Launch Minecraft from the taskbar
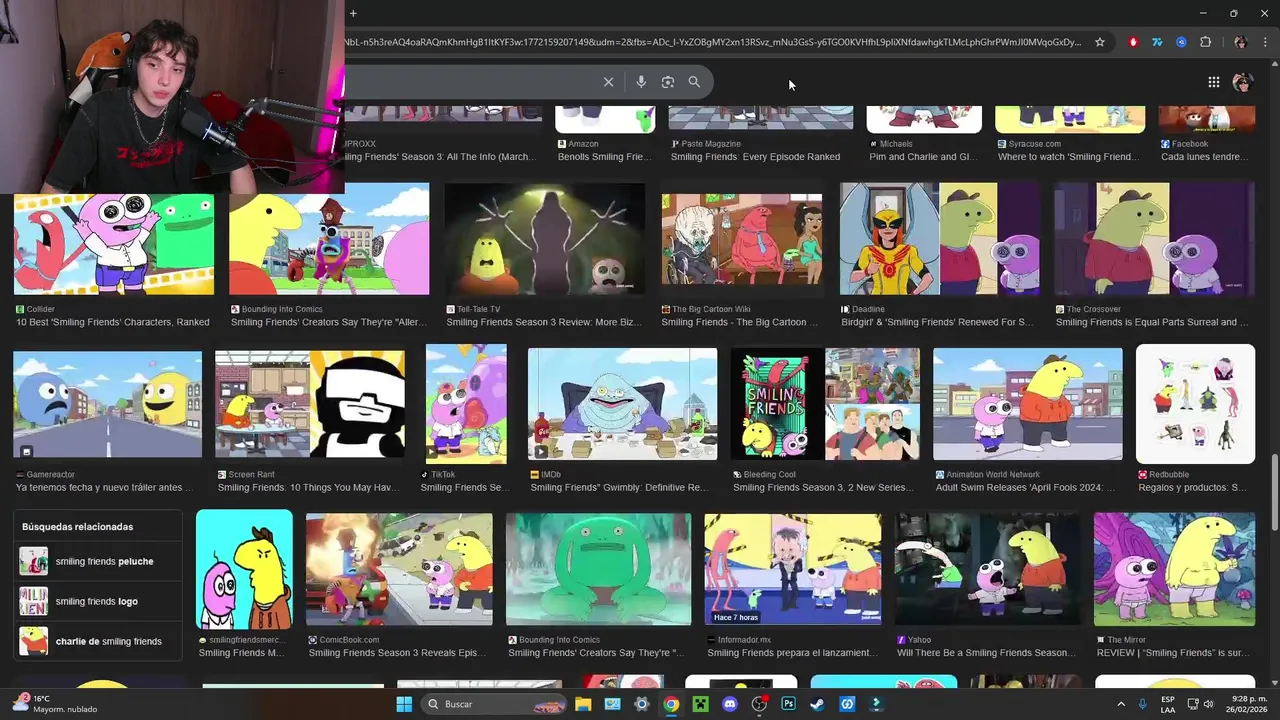1280x720 pixels. pyautogui.click(x=701, y=704)
